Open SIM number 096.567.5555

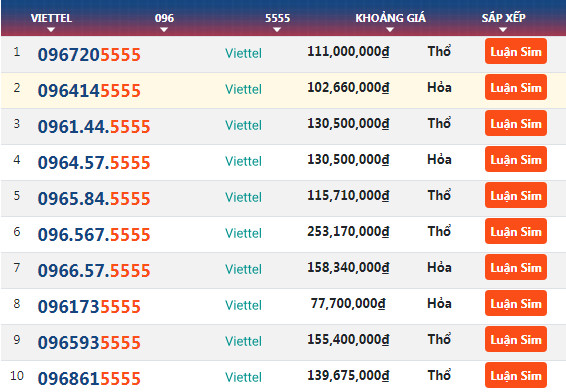(94, 235)
